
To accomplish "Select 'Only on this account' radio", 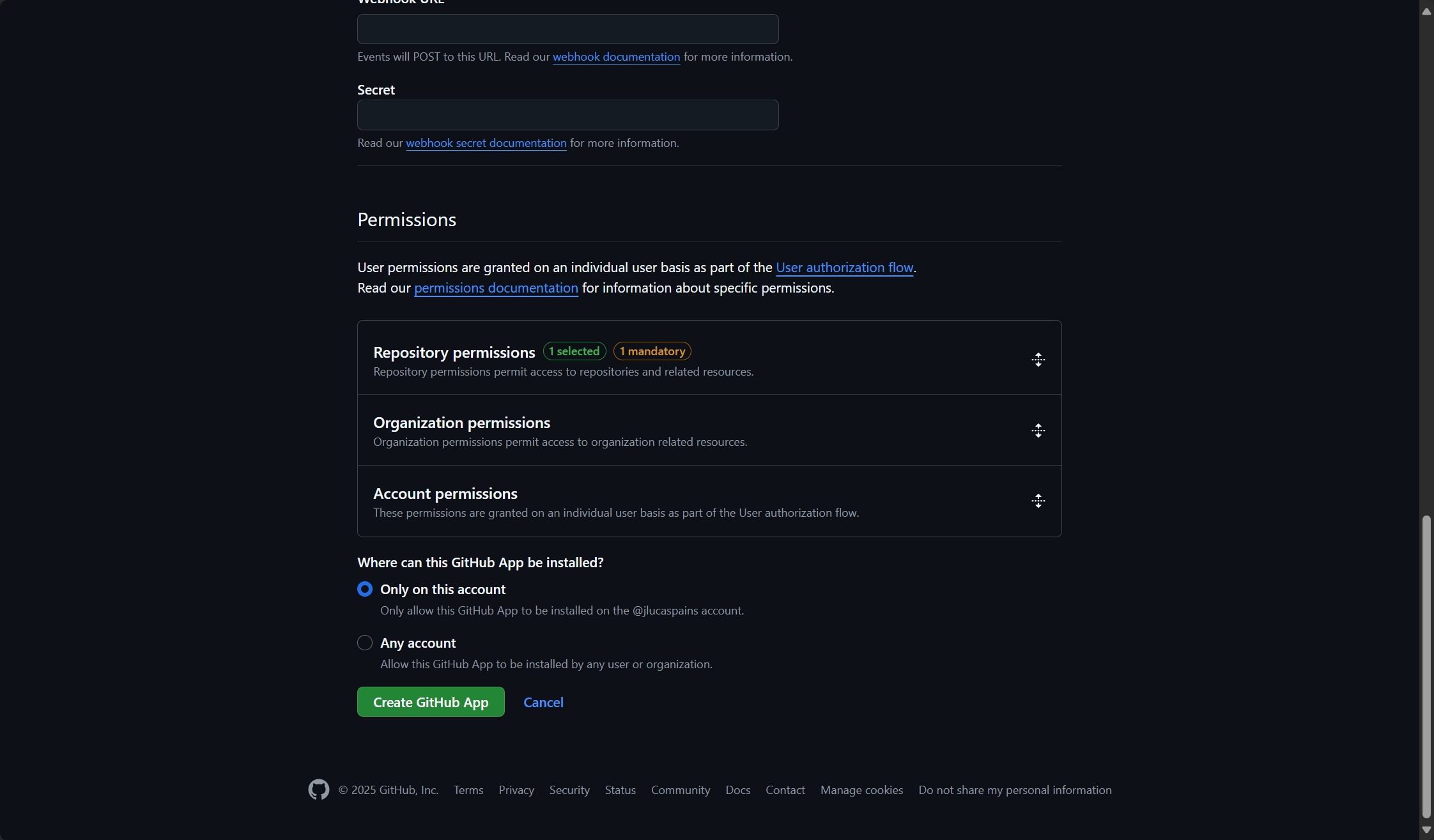I will click(x=365, y=589).
